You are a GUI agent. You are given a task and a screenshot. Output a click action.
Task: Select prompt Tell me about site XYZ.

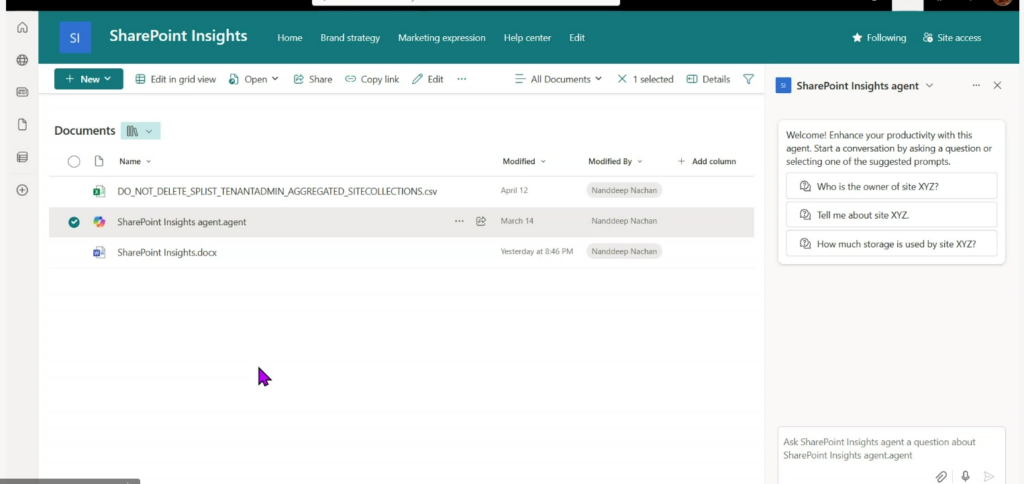(891, 215)
